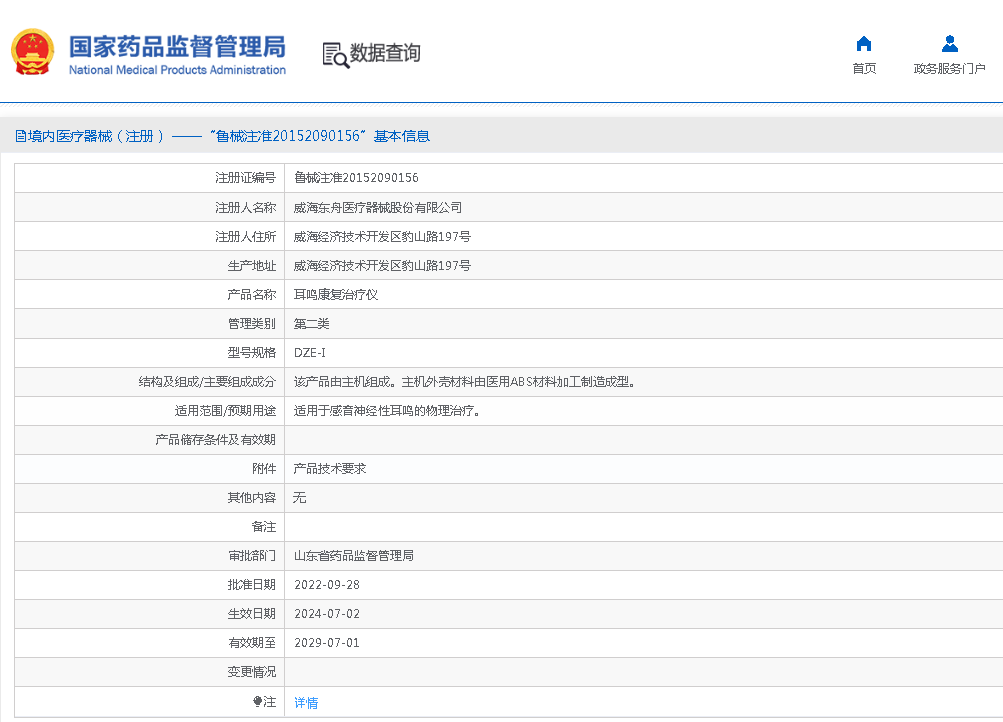The height and width of the screenshot is (722, 1003).
Task: Click the person icon for 政务服务门户
Action: pyautogui.click(x=949, y=44)
